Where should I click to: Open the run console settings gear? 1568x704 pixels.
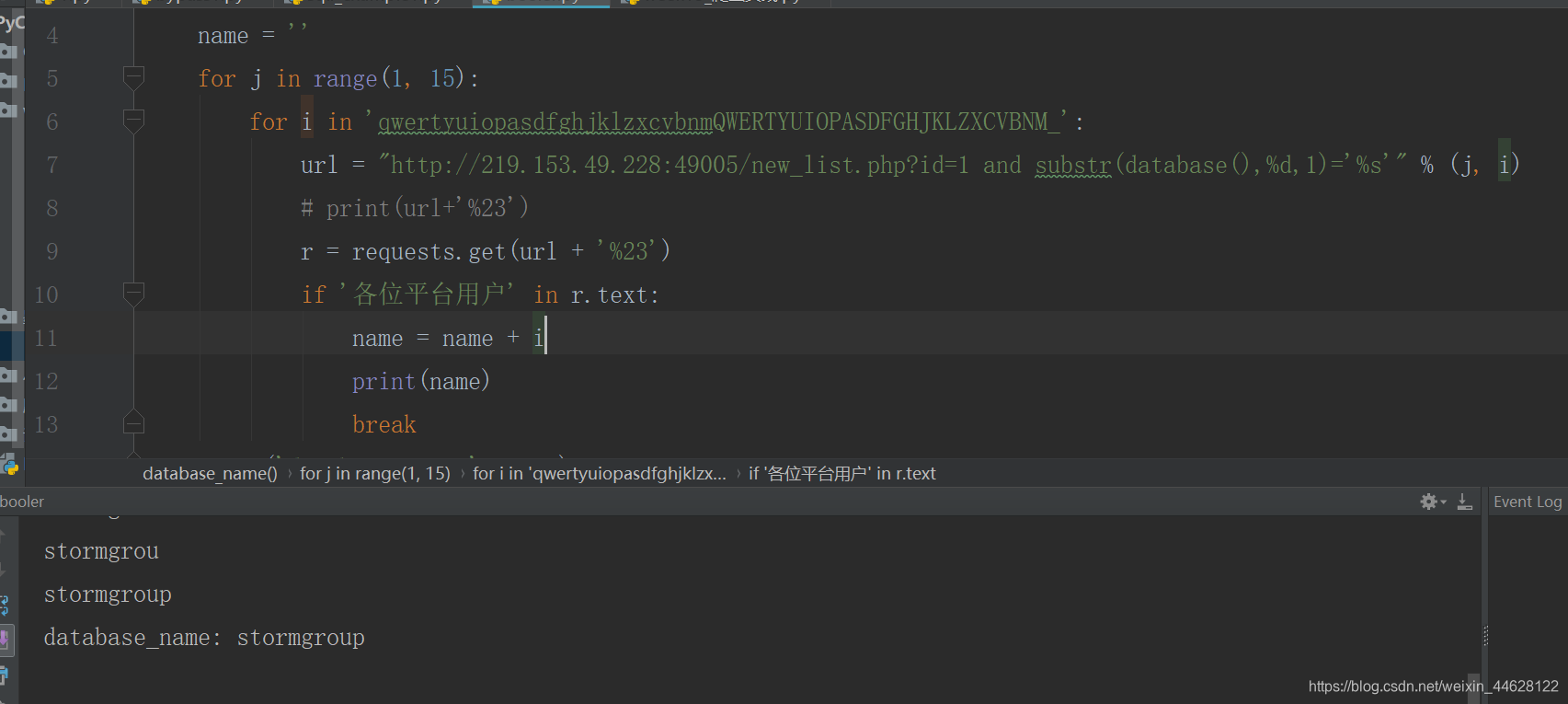click(1432, 502)
